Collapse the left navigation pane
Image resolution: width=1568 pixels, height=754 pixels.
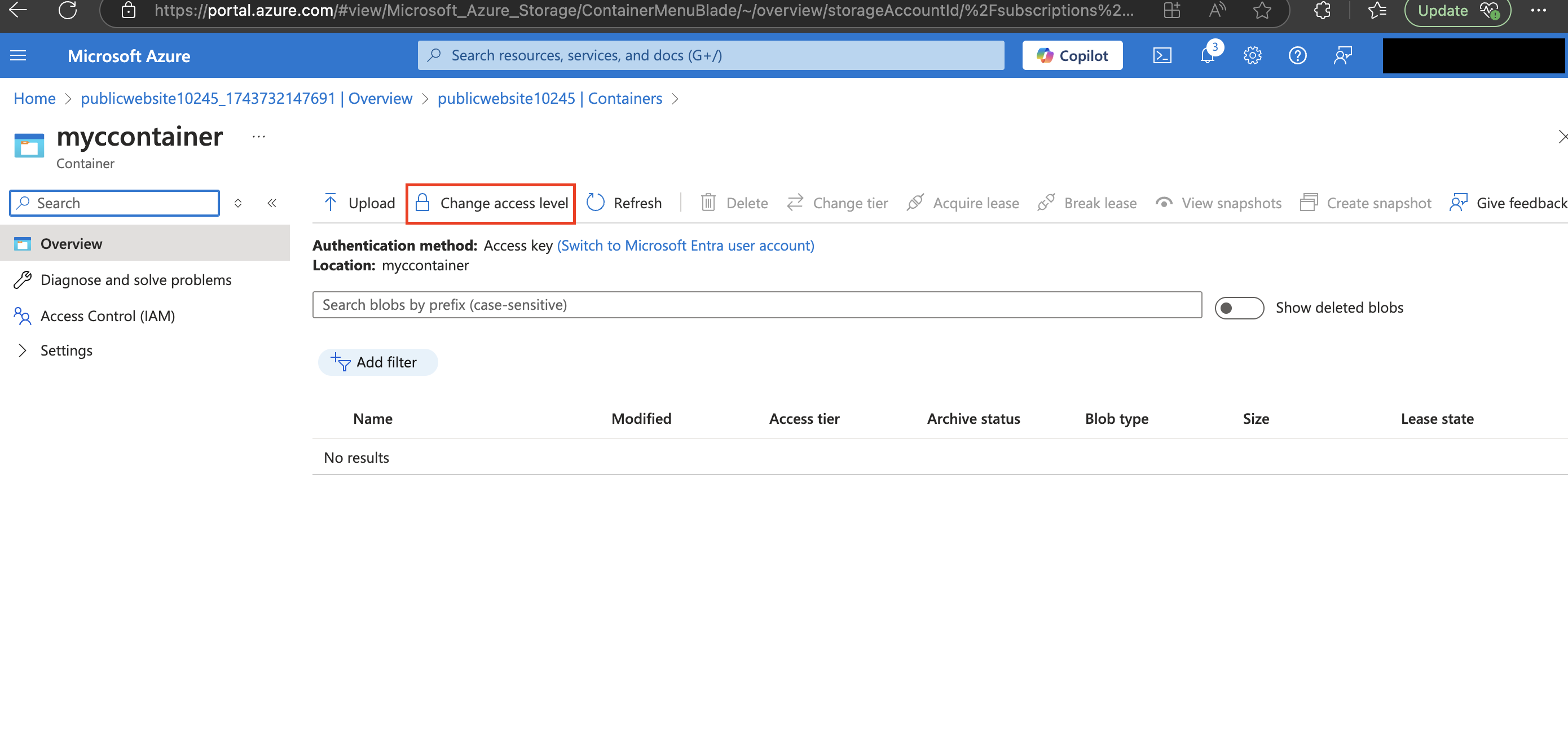coord(272,203)
